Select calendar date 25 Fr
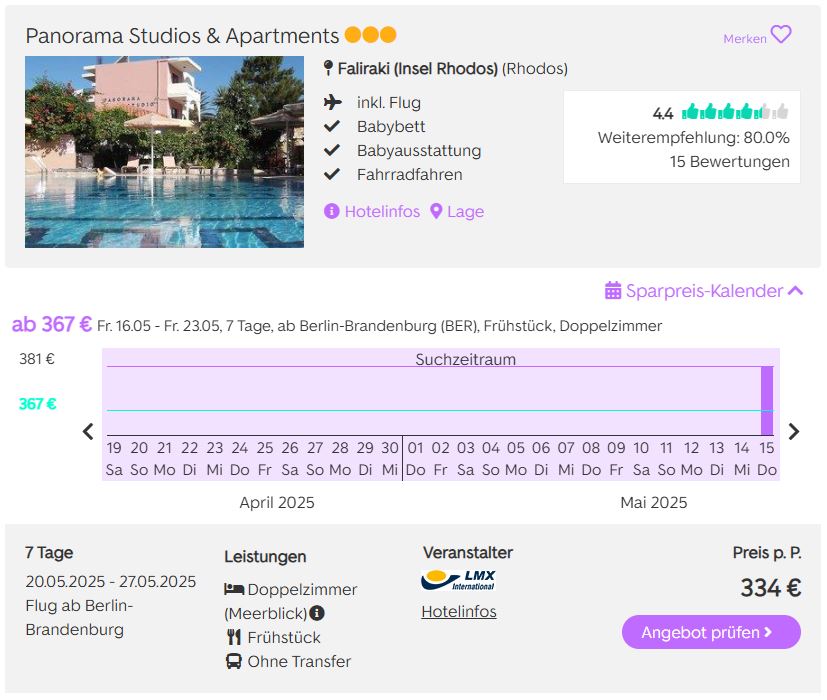Viewport: 827px width, 700px height. coord(265,458)
